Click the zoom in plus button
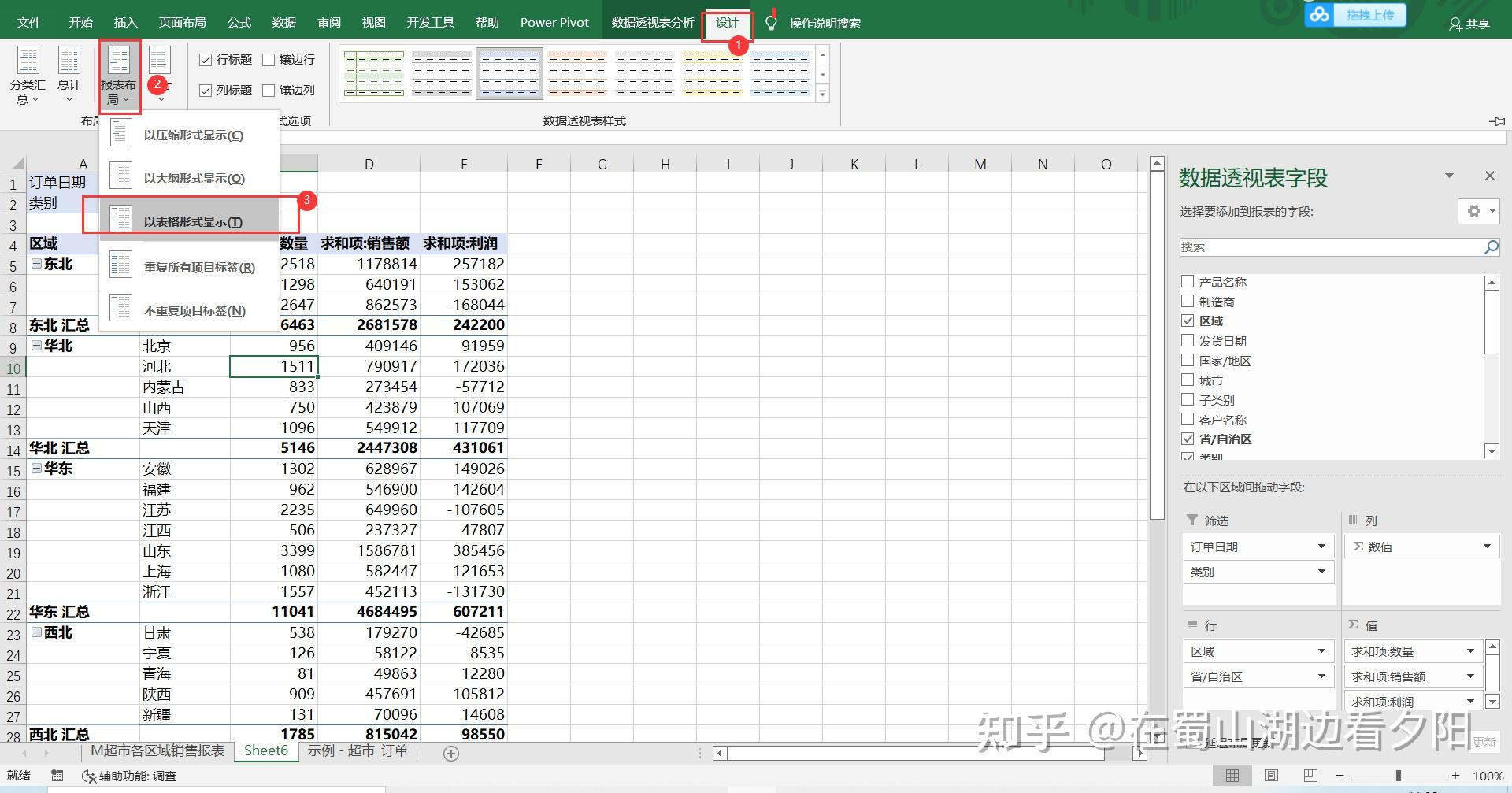 pyautogui.click(x=1456, y=776)
